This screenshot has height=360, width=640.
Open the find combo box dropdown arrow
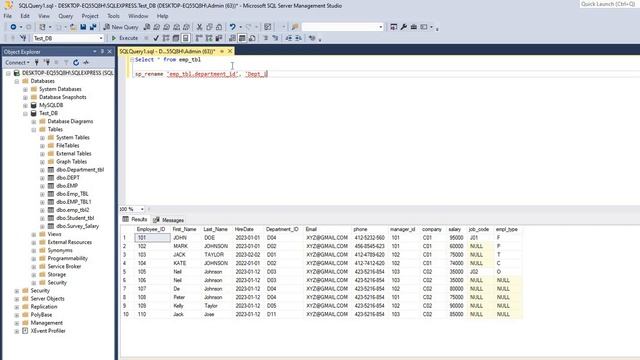(380, 27)
